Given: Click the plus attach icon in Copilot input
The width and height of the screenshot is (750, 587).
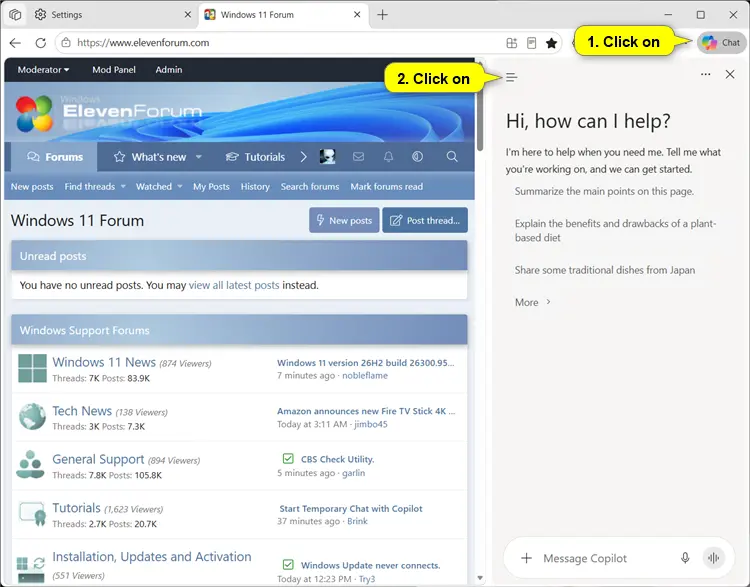Looking at the screenshot, I should [526, 558].
